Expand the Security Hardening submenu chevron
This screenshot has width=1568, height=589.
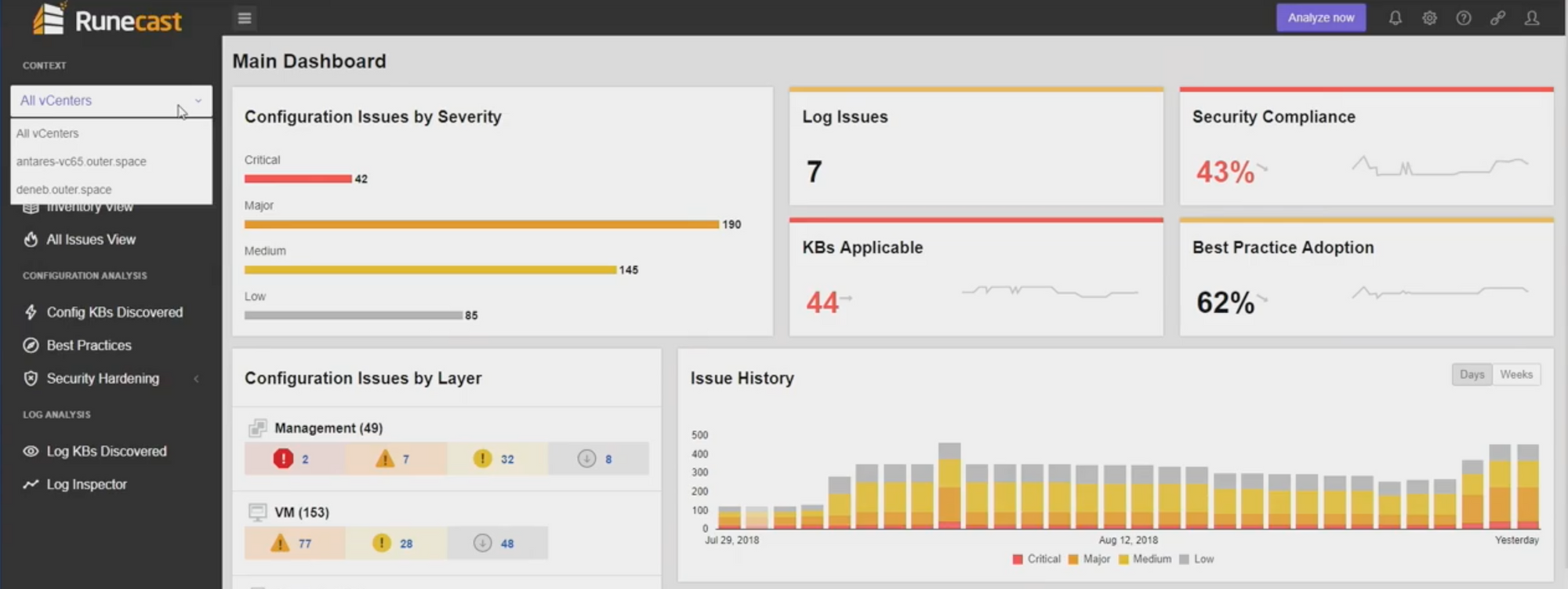tap(197, 378)
